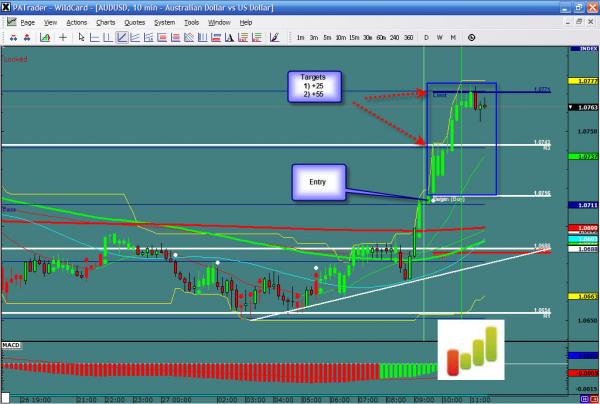Select the Daily (D) timeframe button
The height and width of the screenshot is (404, 600).
coord(426,37)
